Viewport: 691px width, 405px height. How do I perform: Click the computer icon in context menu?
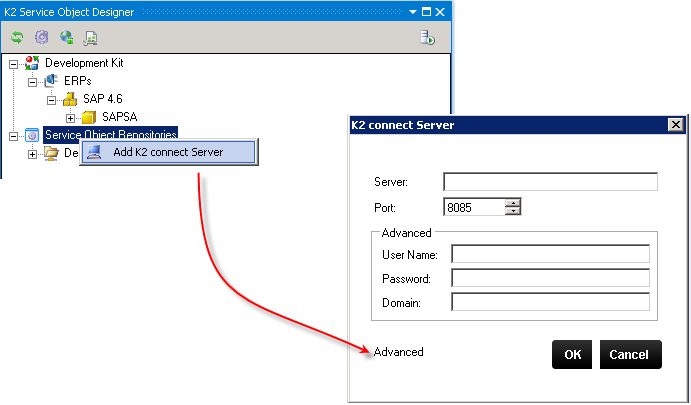94,152
